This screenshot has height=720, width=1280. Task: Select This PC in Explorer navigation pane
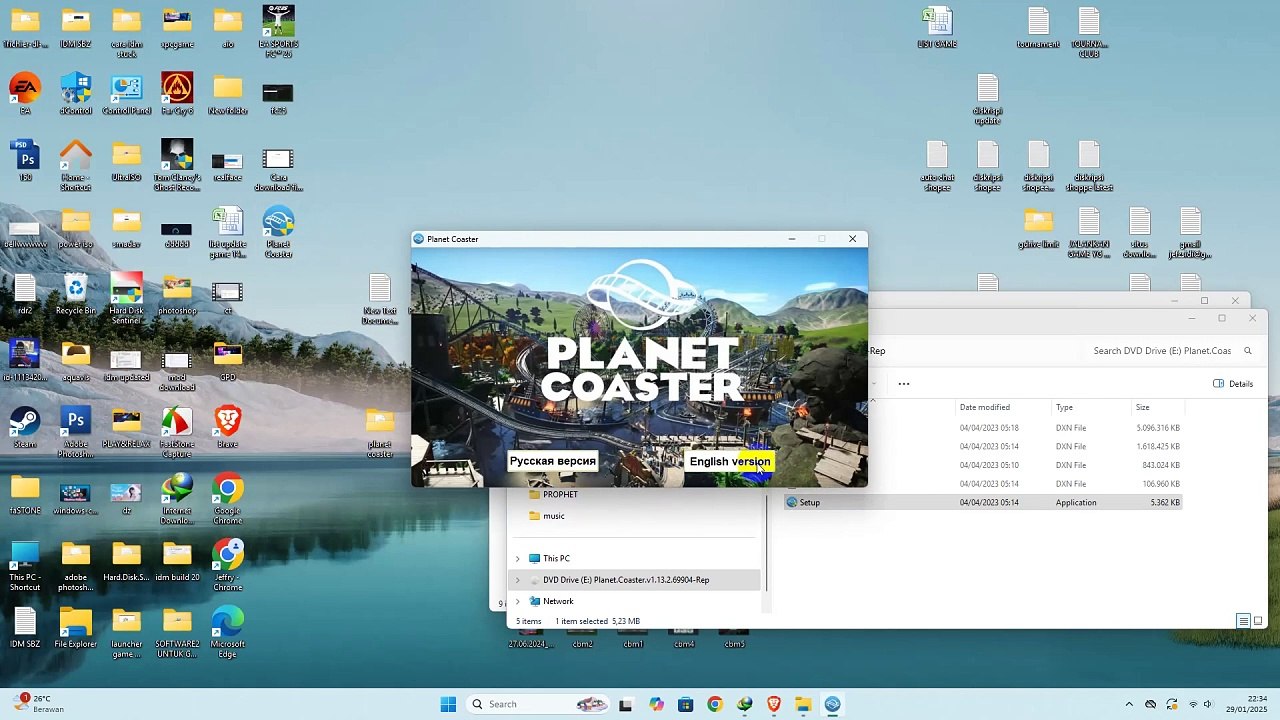[556, 559]
